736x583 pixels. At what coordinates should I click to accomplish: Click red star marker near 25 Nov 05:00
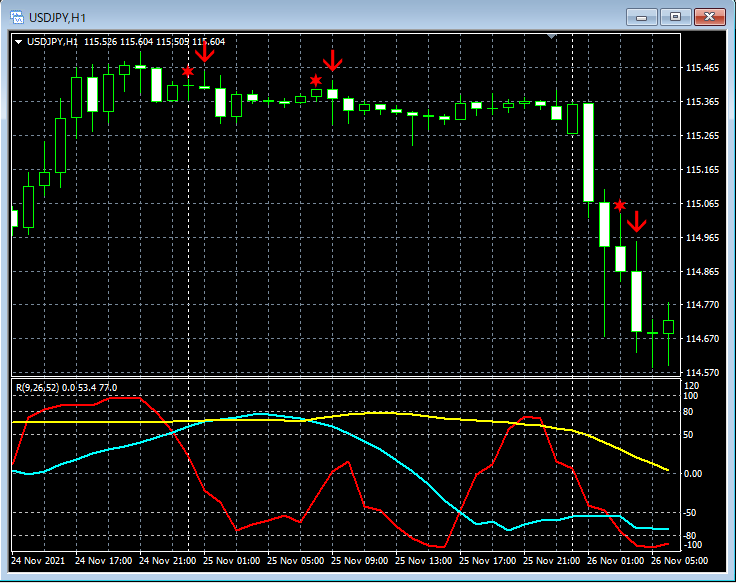(316, 80)
